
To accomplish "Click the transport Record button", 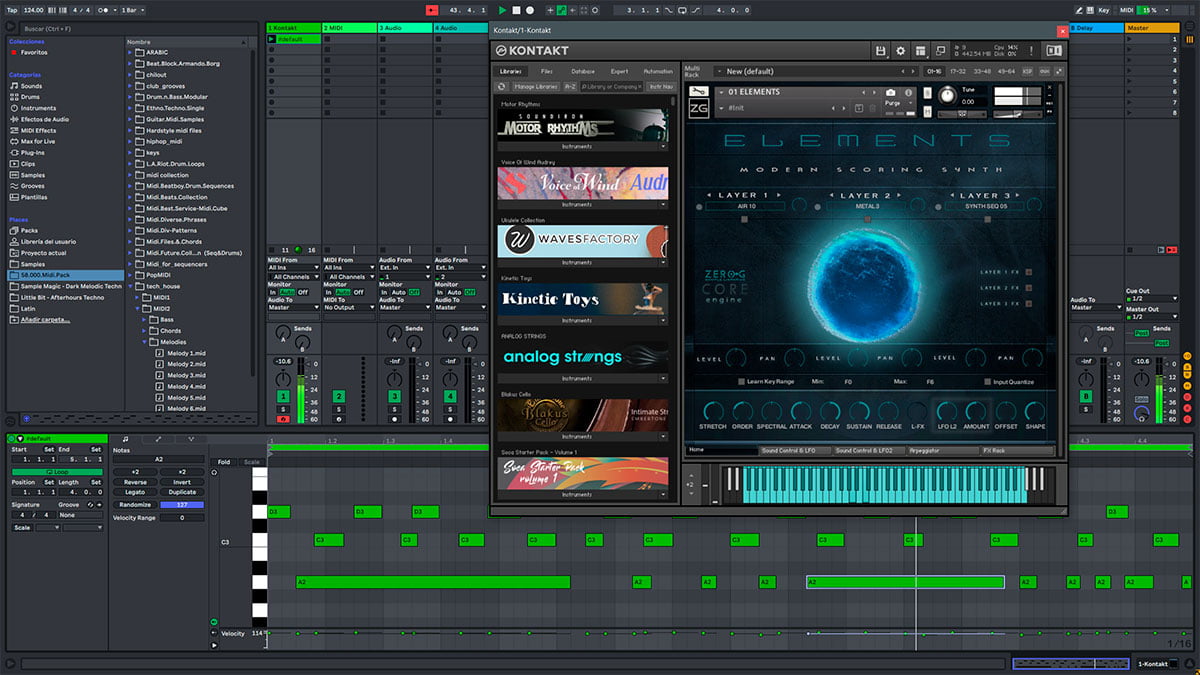I will [x=530, y=10].
